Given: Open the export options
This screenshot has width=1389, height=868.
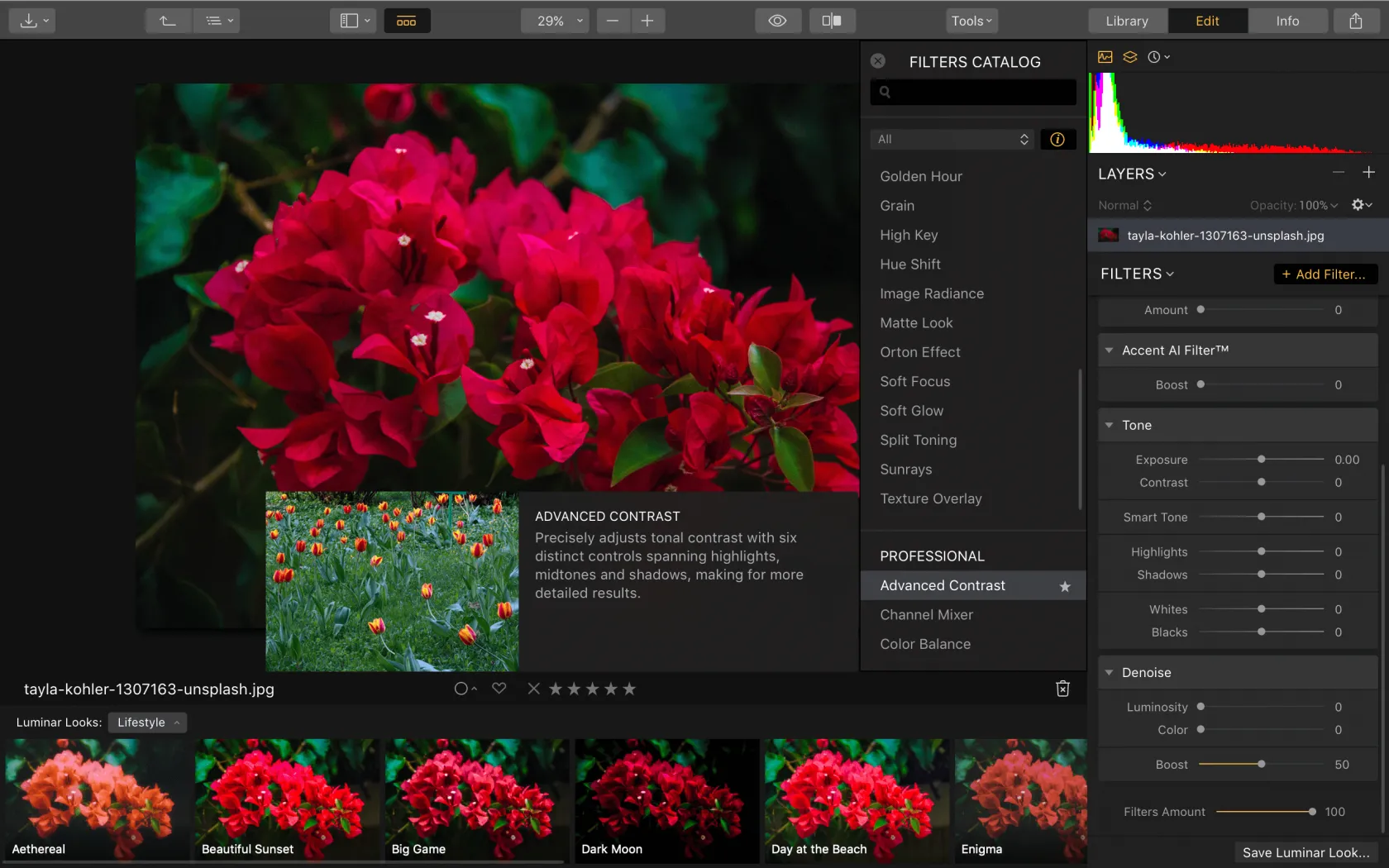Looking at the screenshot, I should [x=31, y=20].
